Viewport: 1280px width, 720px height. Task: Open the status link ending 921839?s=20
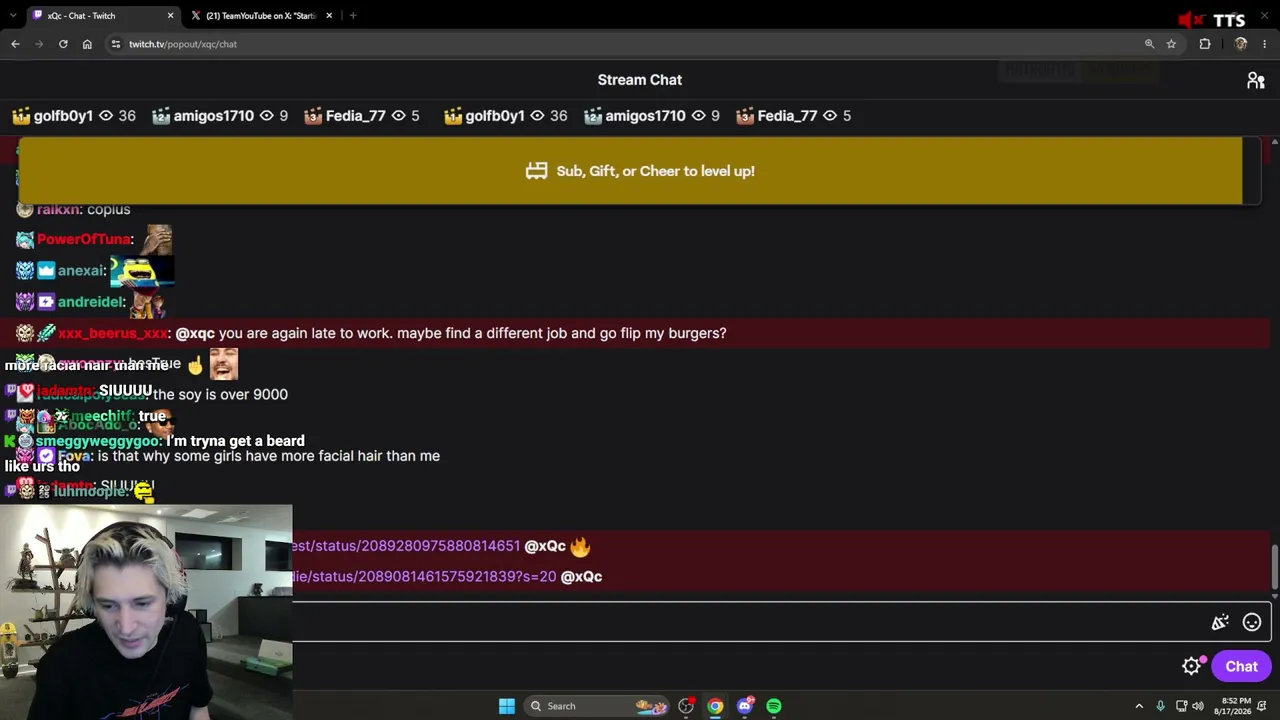coord(424,576)
